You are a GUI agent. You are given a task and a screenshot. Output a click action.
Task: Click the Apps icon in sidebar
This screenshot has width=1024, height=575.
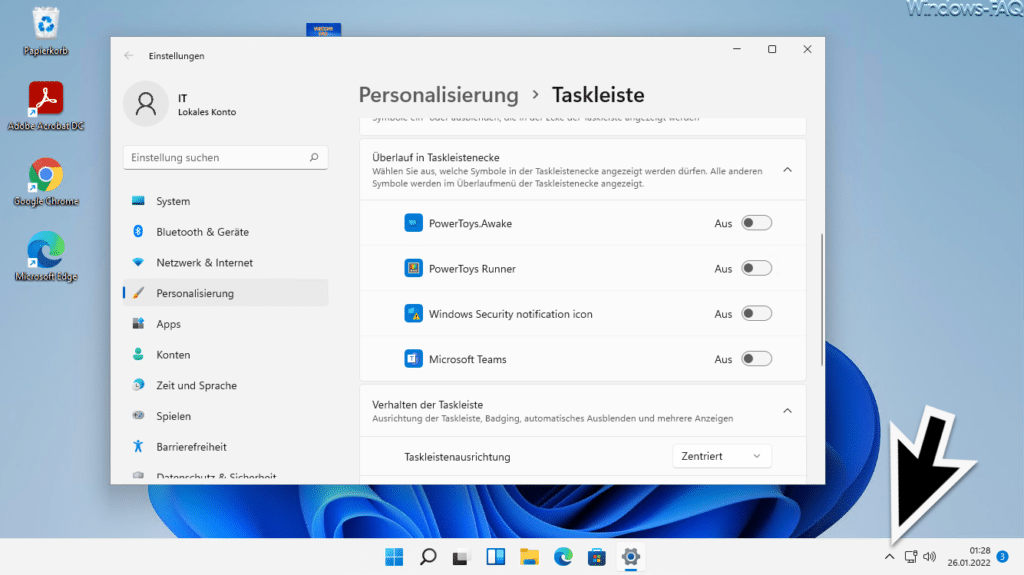pos(138,323)
